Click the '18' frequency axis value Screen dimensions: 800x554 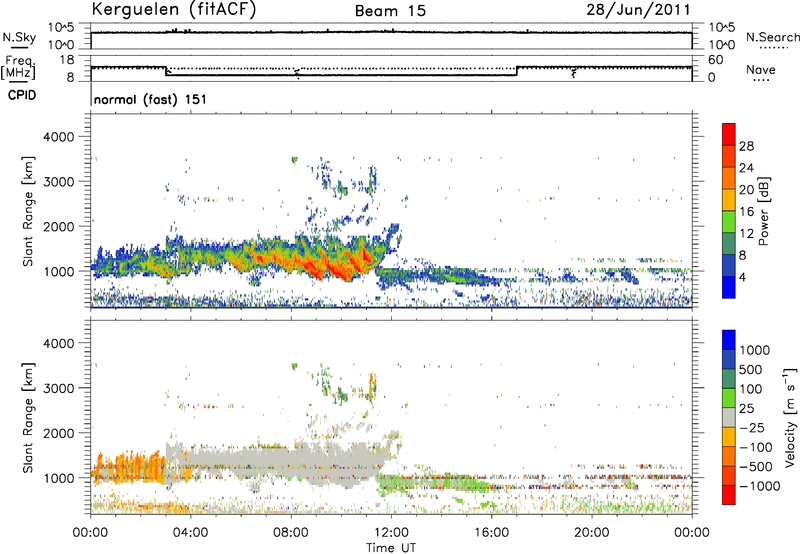67,59
